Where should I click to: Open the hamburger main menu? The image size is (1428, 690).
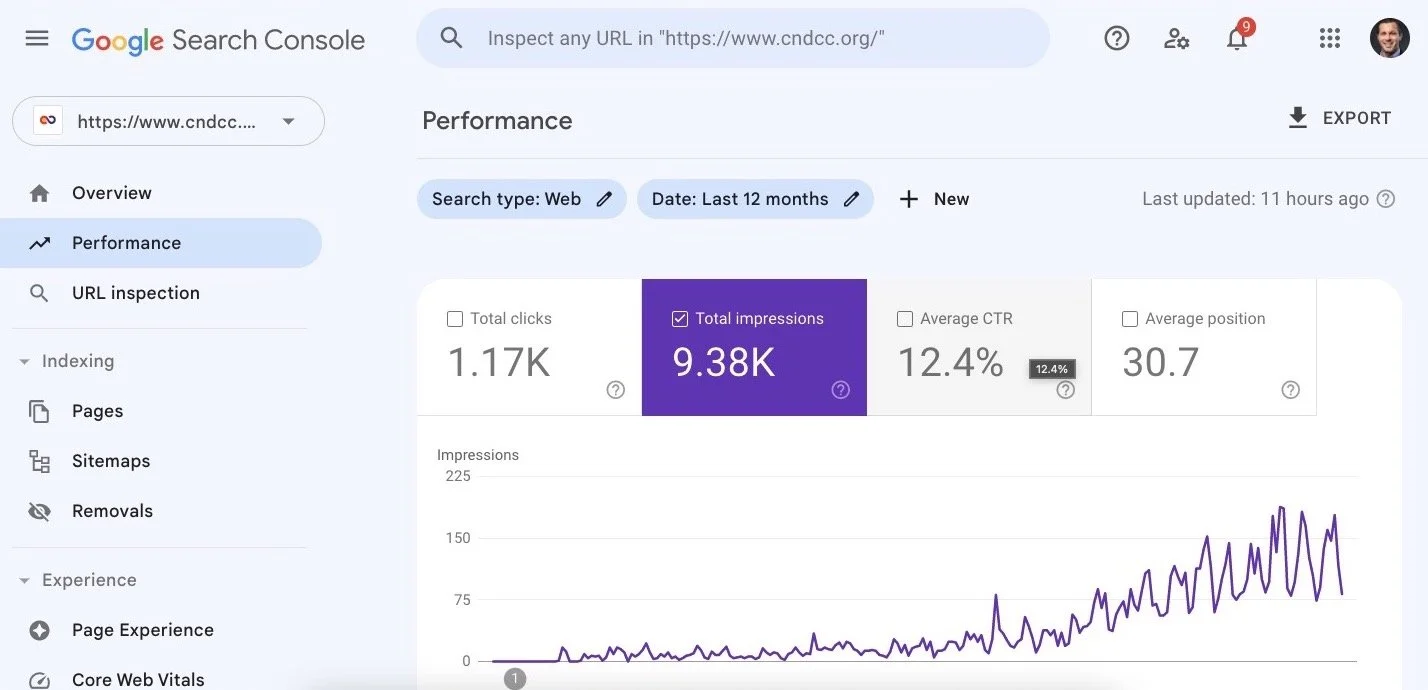[x=37, y=39]
